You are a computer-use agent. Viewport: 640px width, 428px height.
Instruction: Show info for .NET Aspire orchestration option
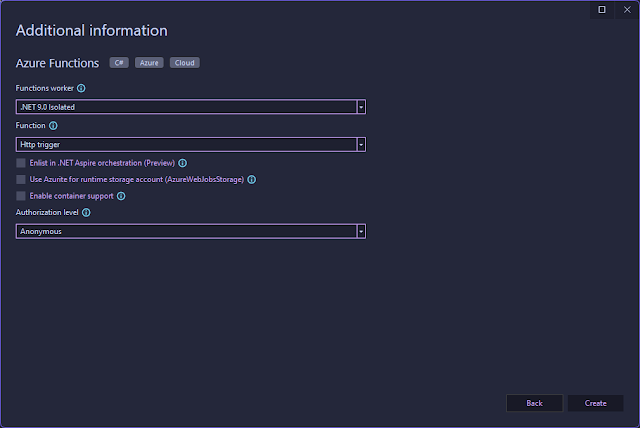click(x=182, y=163)
